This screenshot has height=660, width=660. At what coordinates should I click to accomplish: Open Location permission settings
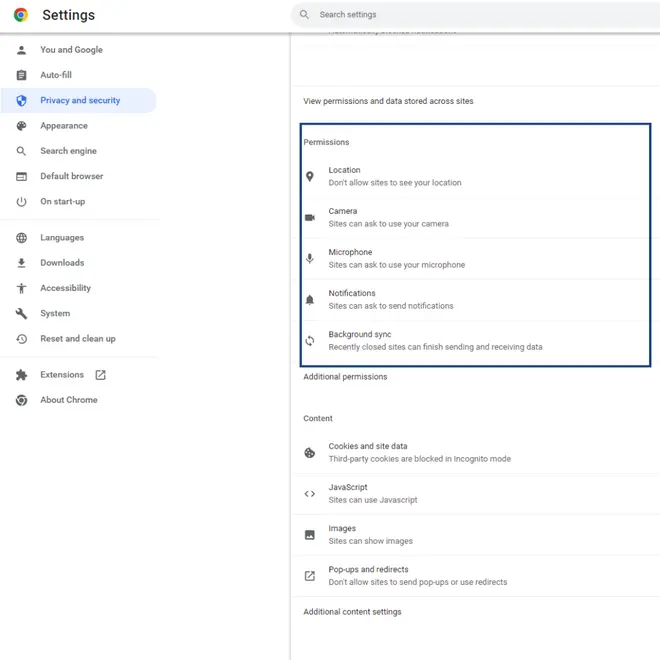(x=476, y=176)
